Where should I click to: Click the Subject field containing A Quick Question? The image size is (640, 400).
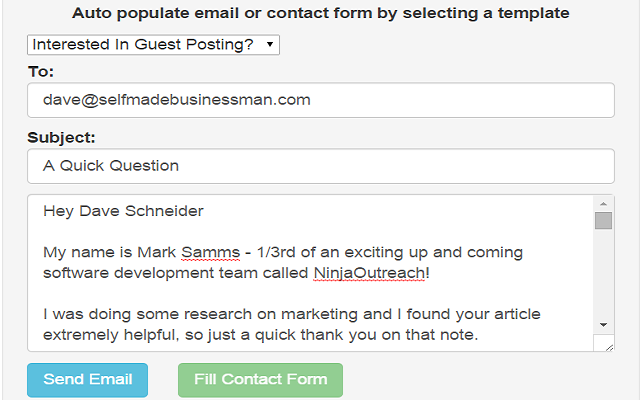pos(320,166)
